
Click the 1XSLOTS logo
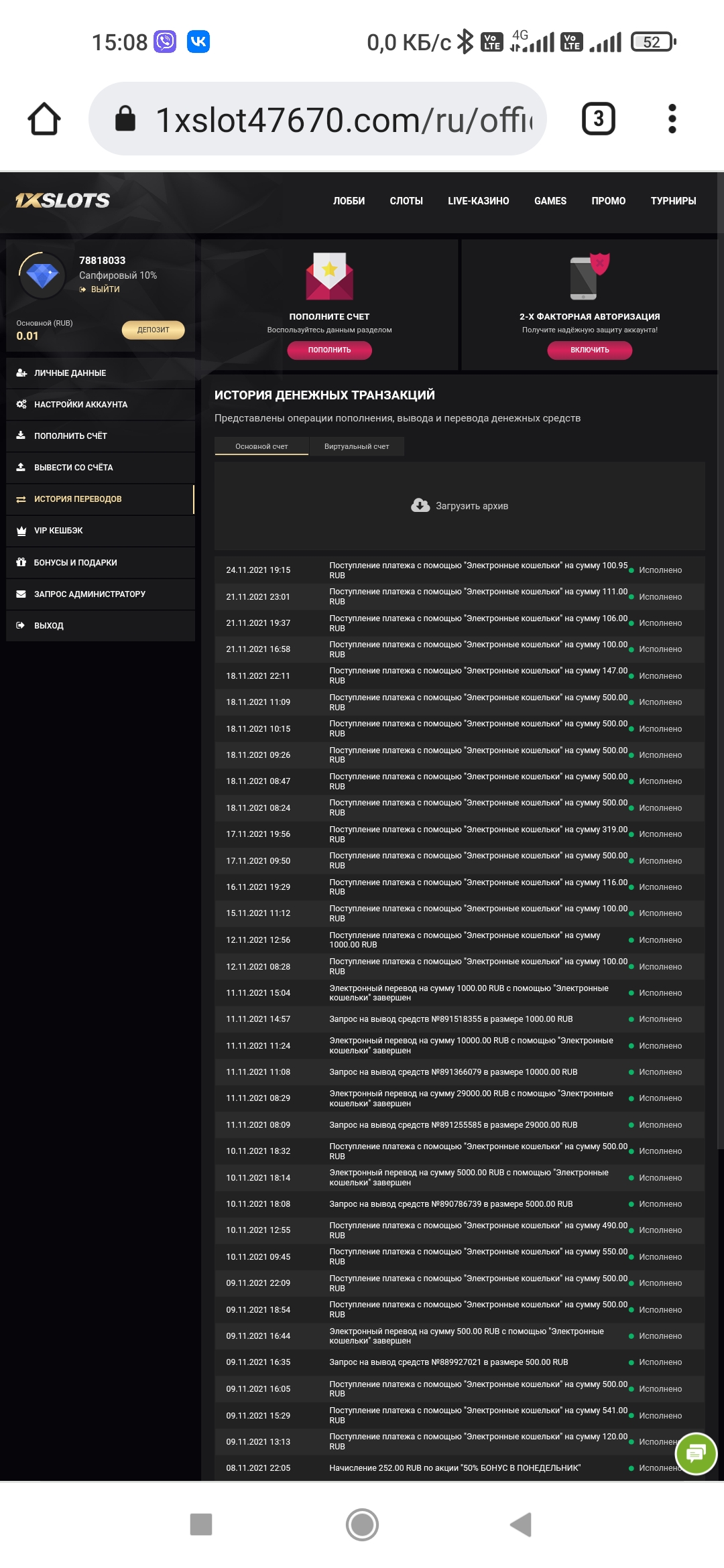tap(63, 200)
